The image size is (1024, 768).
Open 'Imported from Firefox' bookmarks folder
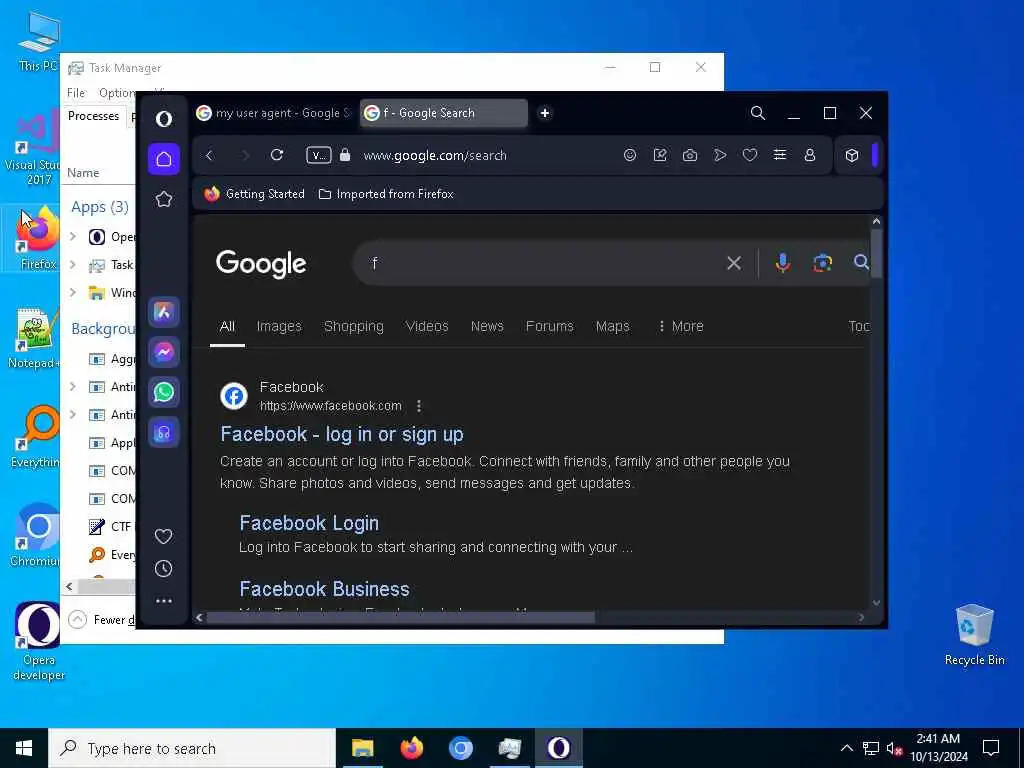[x=386, y=194]
